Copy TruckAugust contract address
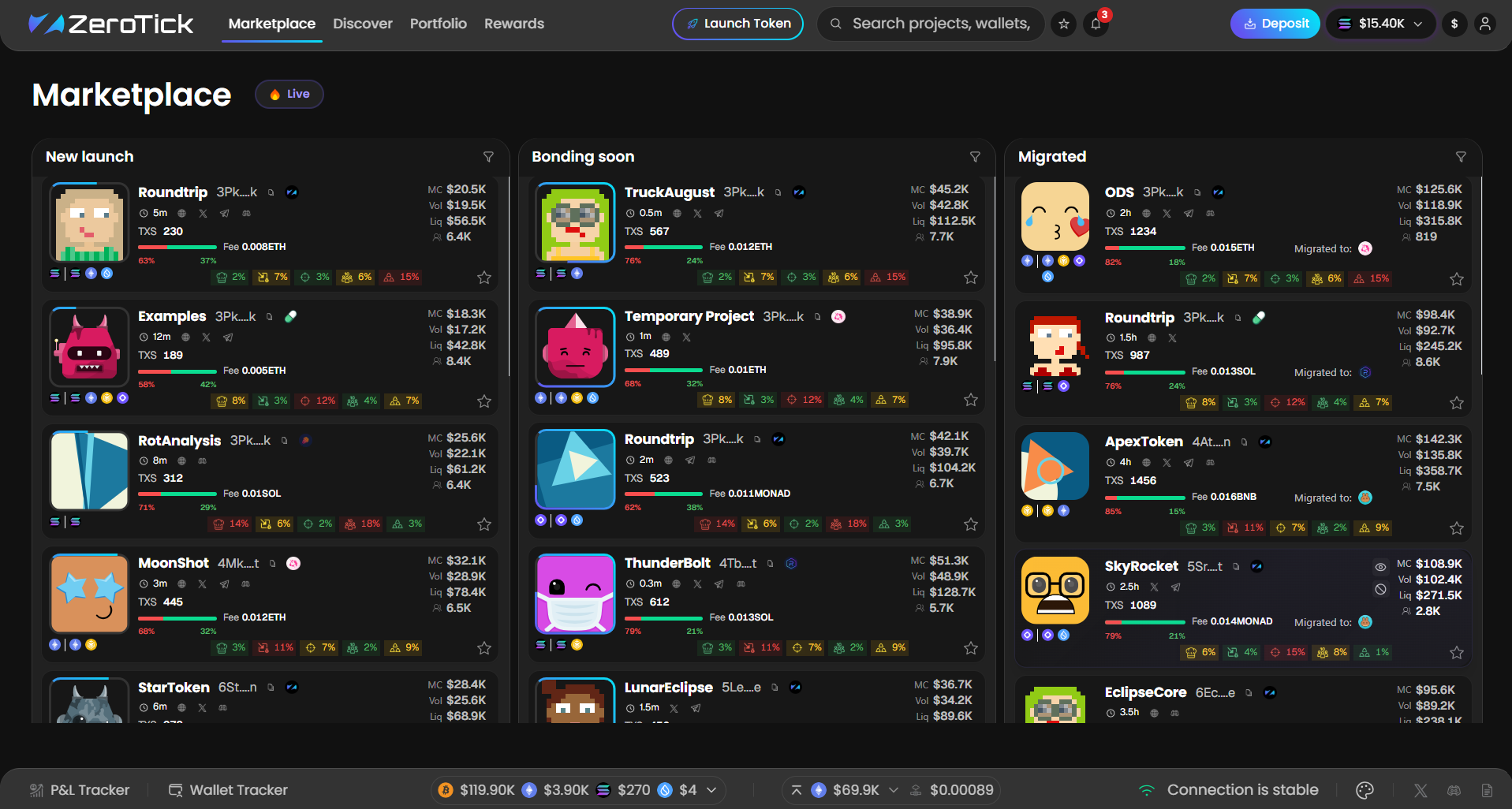The image size is (1512, 809). click(778, 192)
